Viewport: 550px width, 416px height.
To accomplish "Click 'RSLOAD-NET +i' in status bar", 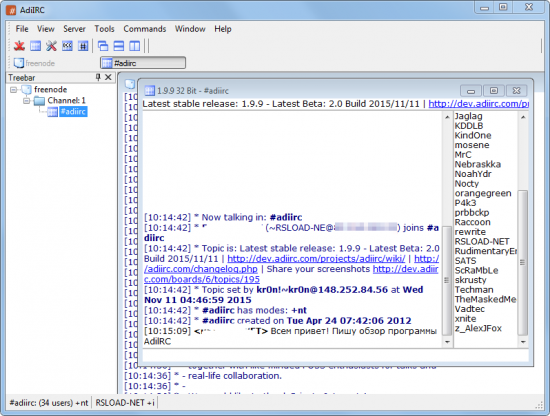I will tap(125, 403).
